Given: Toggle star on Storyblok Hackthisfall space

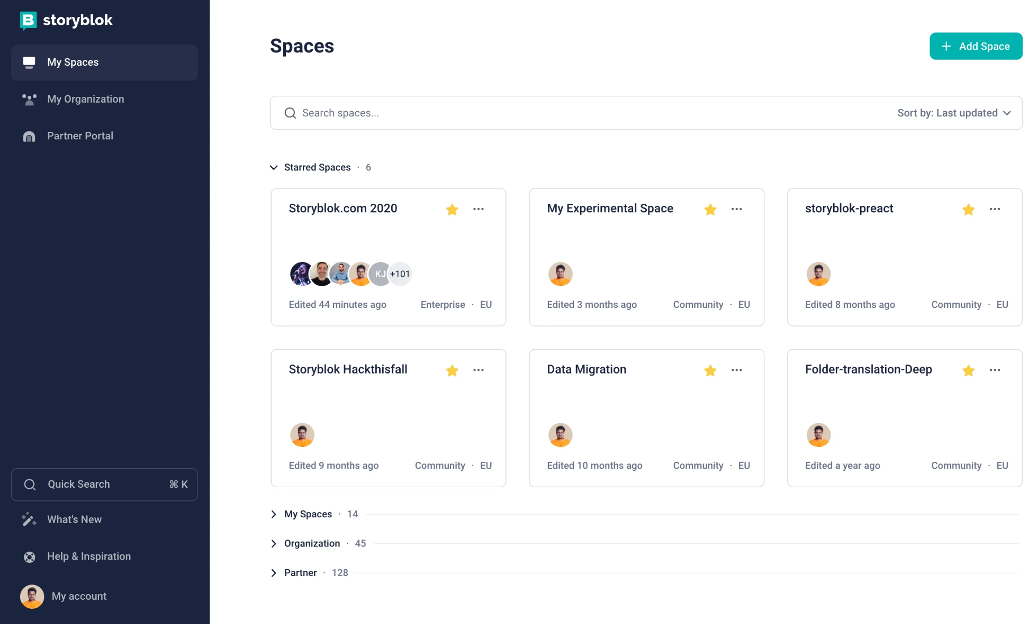Looking at the screenshot, I should click(x=452, y=370).
